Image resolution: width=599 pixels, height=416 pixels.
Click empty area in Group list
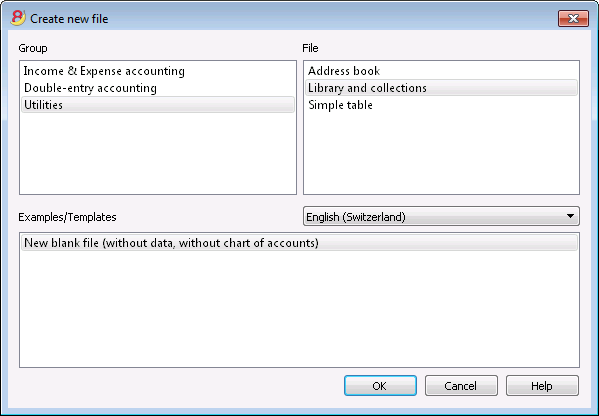(x=158, y=155)
